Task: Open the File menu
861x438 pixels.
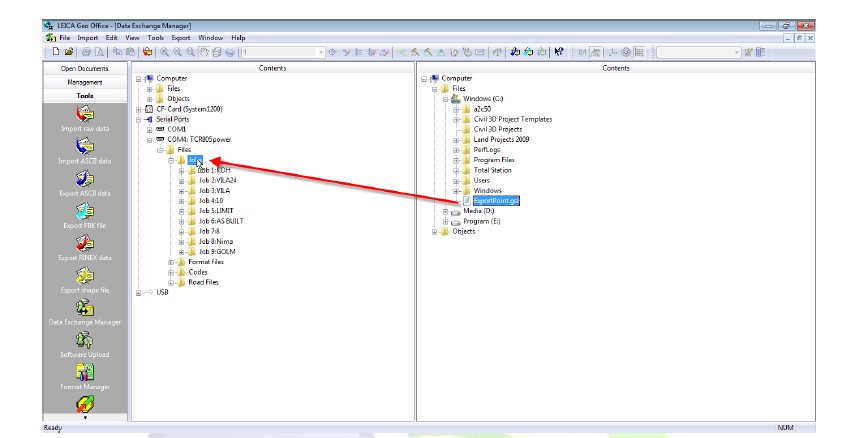Action: pos(65,38)
